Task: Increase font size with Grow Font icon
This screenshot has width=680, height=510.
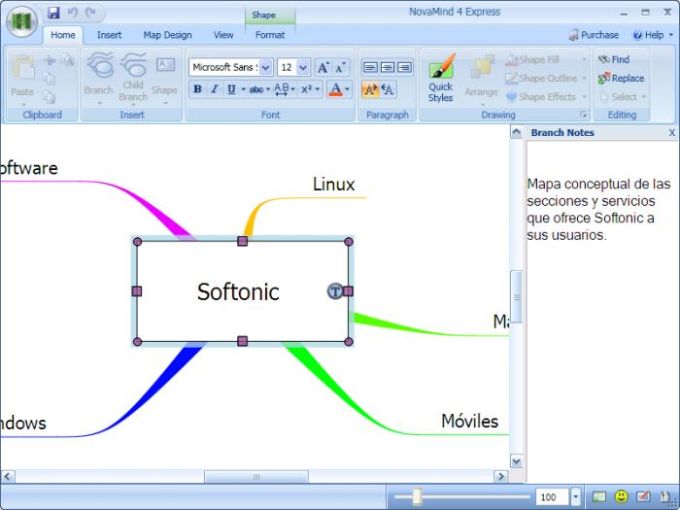Action: [323, 67]
